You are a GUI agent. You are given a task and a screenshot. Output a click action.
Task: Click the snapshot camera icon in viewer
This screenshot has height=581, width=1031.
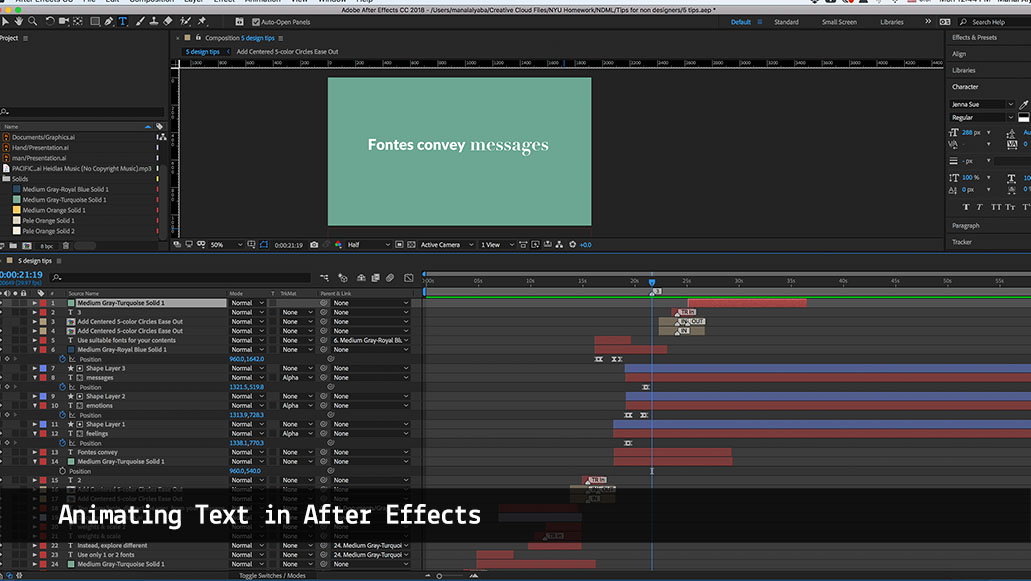[x=314, y=245]
